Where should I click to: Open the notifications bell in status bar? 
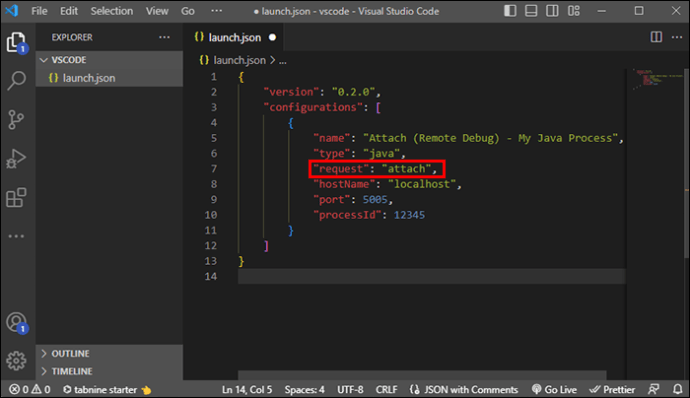(678, 389)
